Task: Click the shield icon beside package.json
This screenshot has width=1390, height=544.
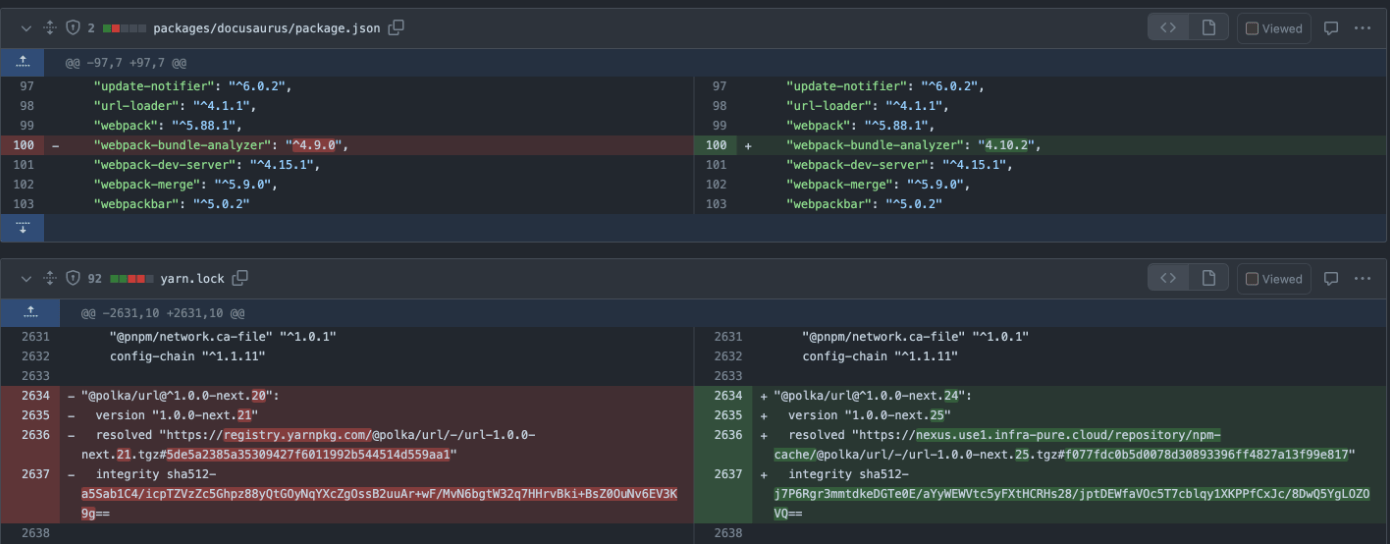Action: point(72,28)
